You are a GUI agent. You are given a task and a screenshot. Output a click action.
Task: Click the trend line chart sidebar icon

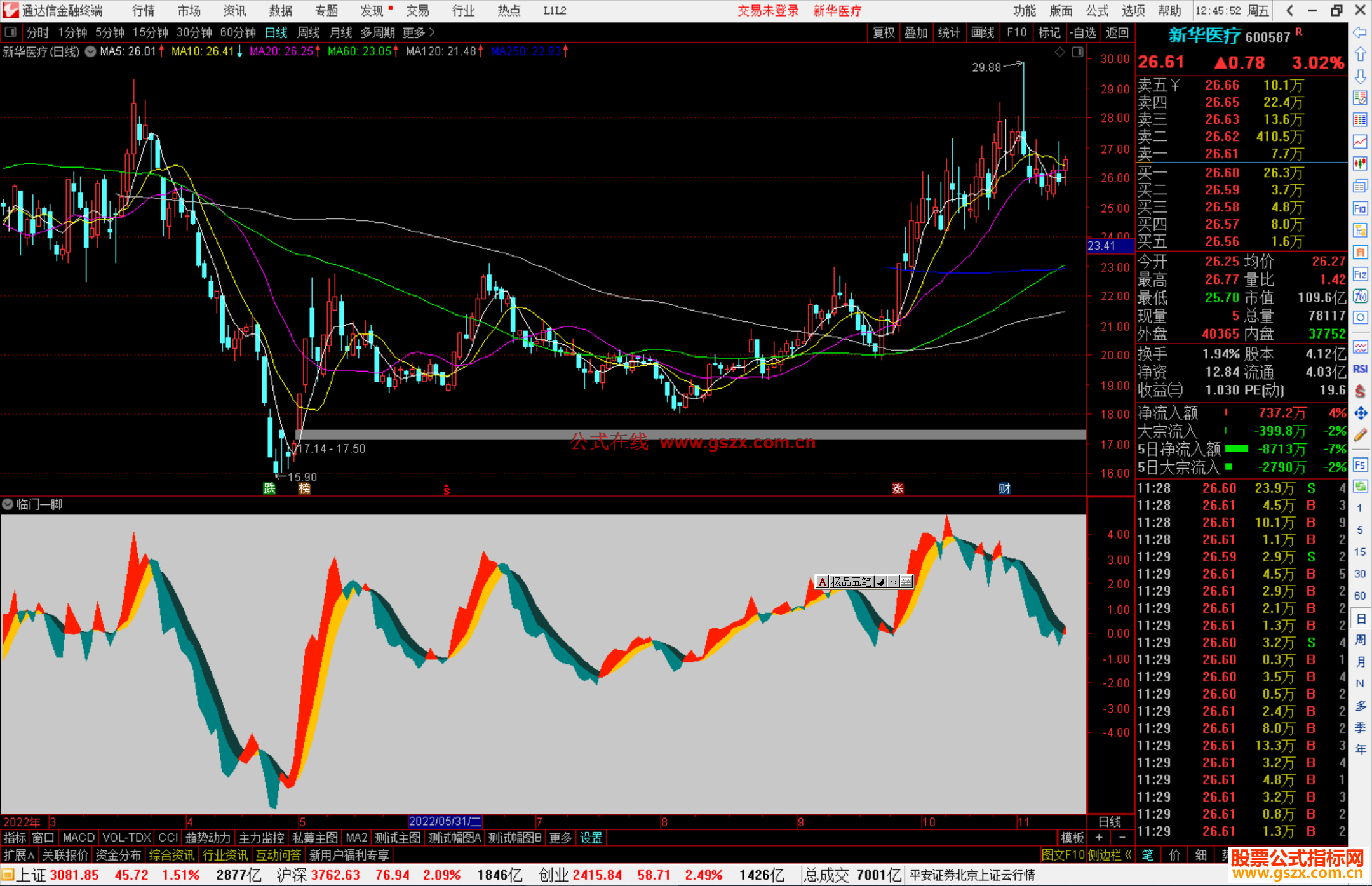tap(1360, 142)
